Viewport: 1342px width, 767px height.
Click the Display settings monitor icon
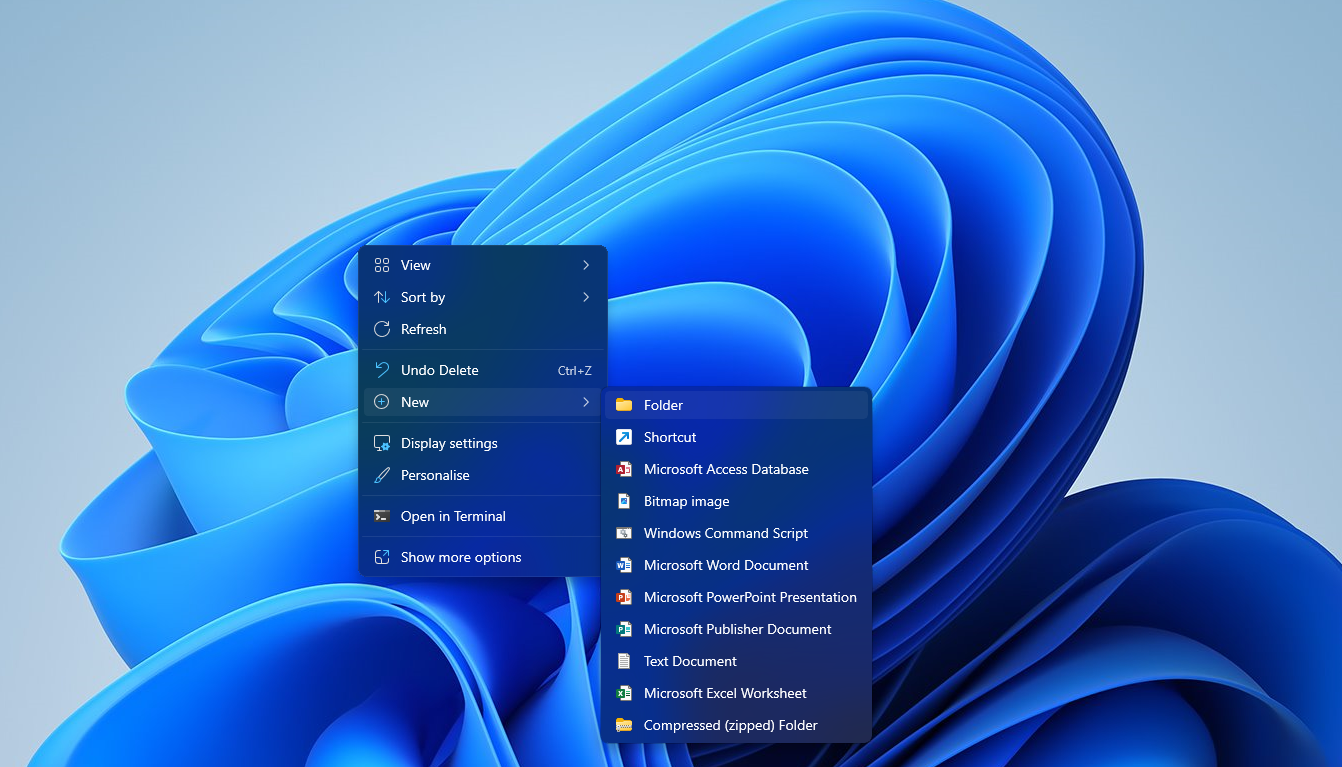click(381, 443)
